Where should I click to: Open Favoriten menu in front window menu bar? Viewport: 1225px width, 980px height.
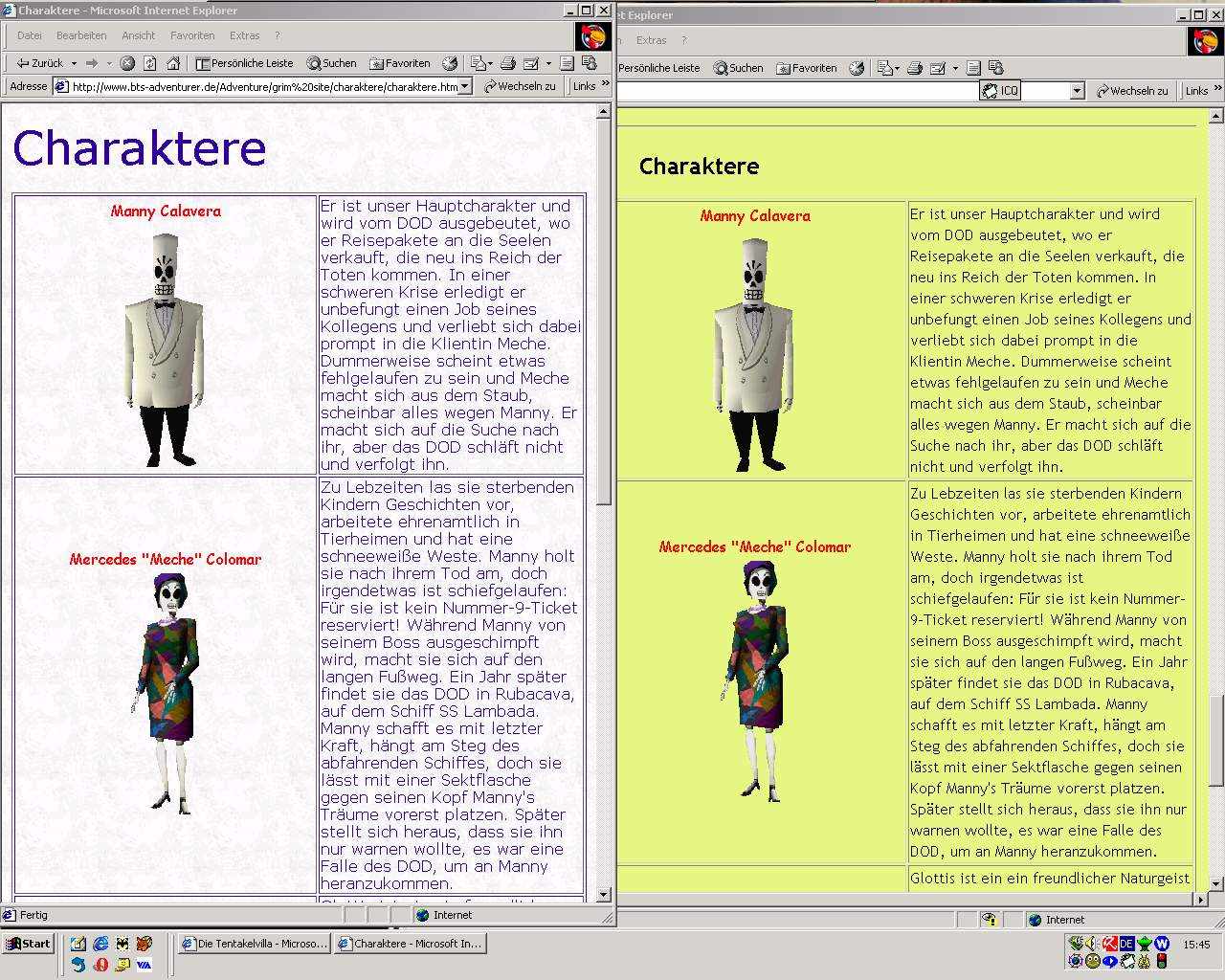click(x=192, y=35)
